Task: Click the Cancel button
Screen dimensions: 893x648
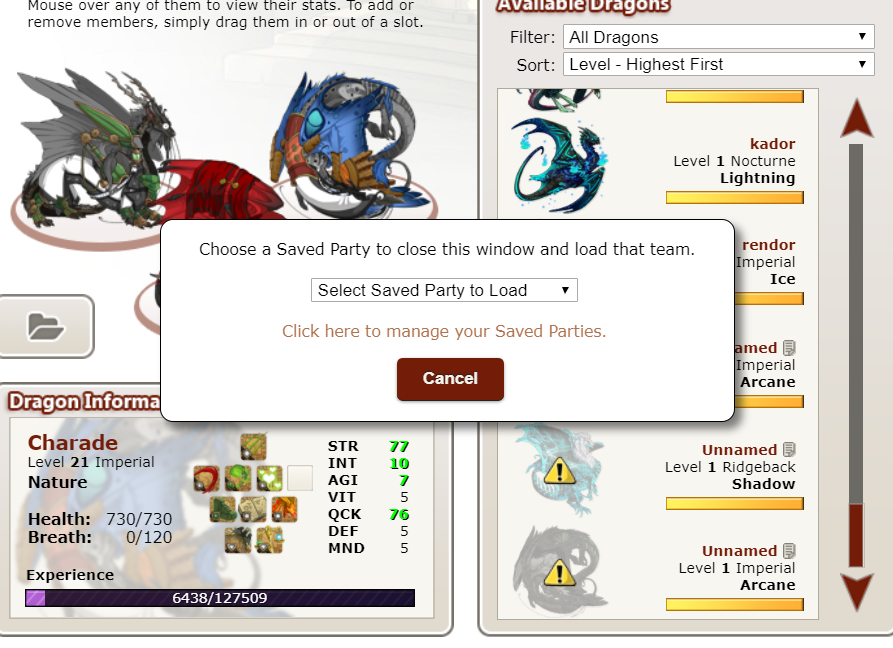Action: point(450,379)
